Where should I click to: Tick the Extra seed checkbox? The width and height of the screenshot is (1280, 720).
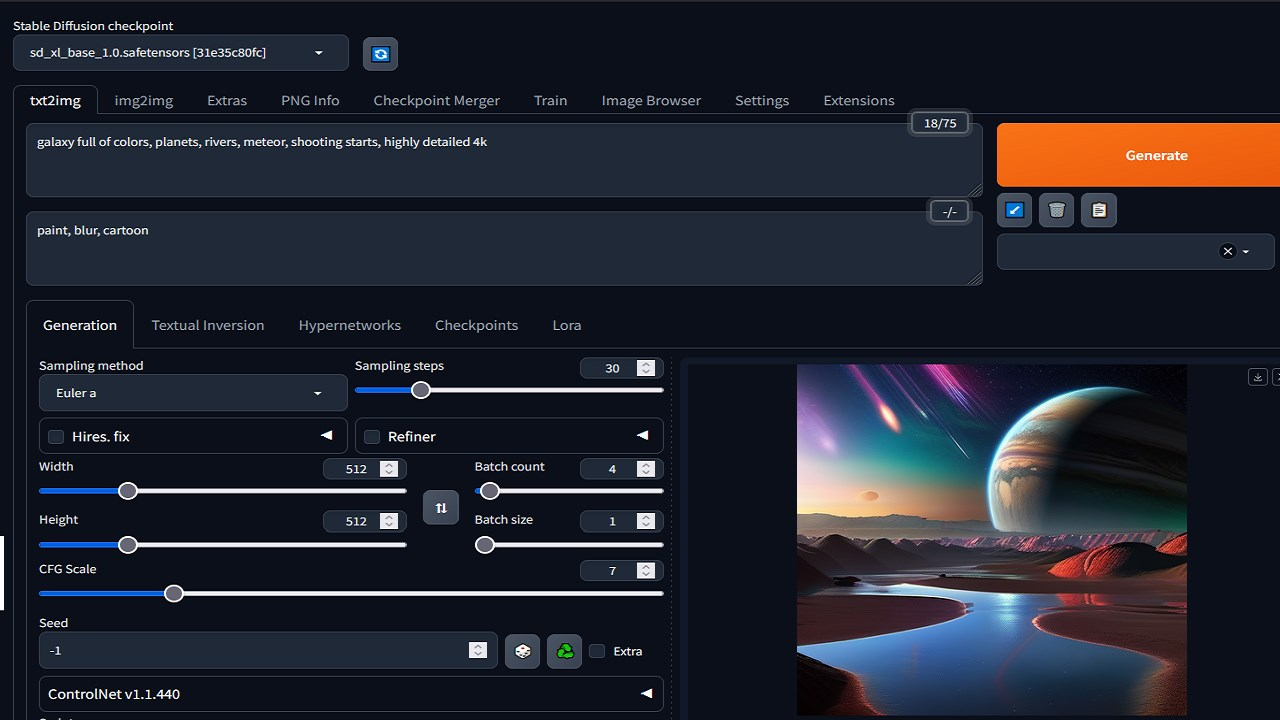597,651
